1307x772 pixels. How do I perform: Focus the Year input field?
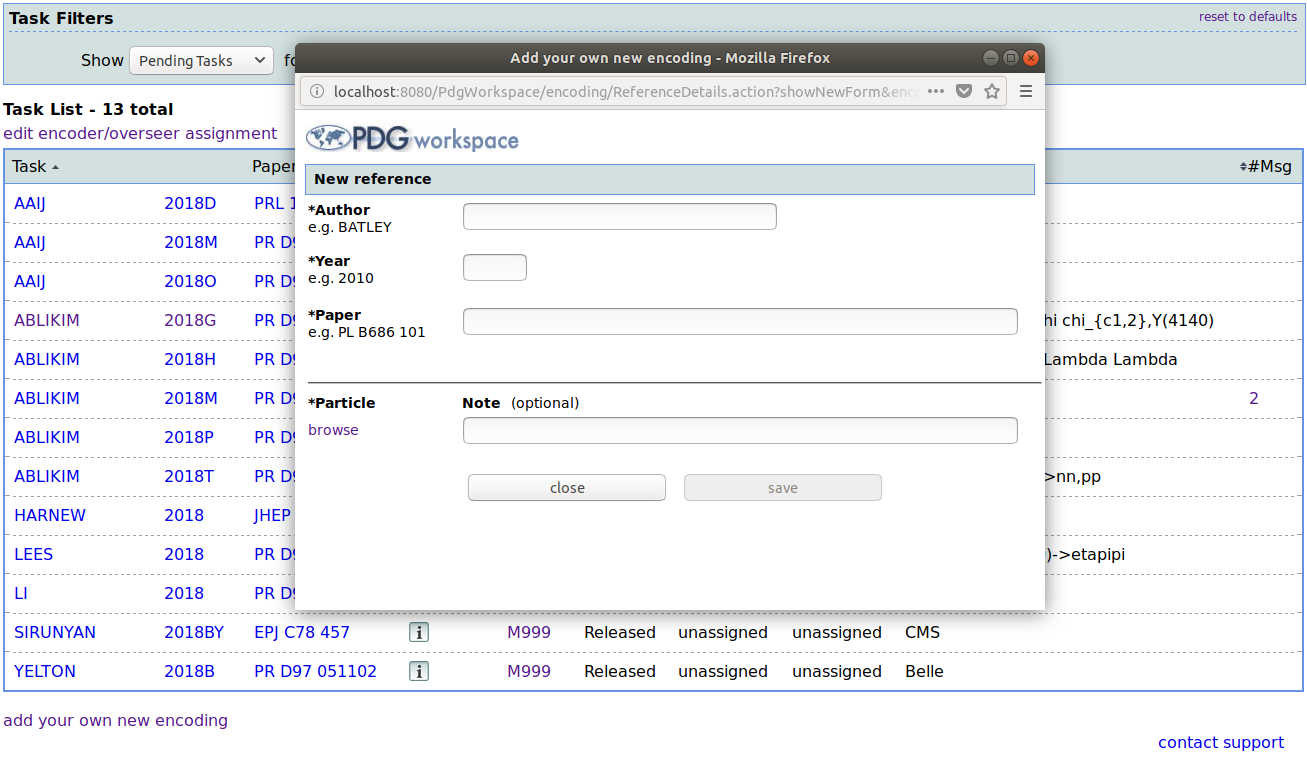(495, 268)
